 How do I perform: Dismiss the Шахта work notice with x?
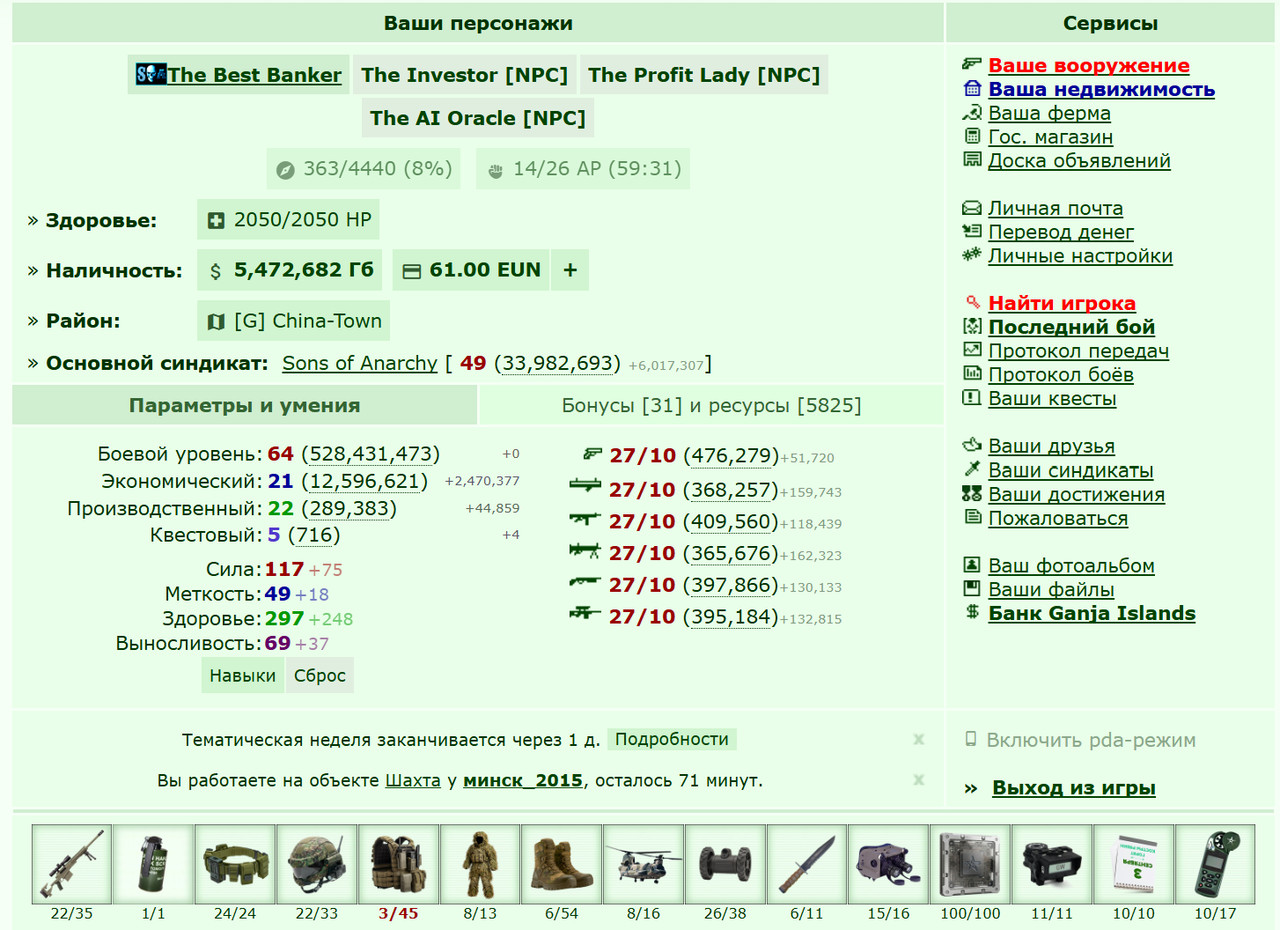pyautogui.click(x=918, y=780)
